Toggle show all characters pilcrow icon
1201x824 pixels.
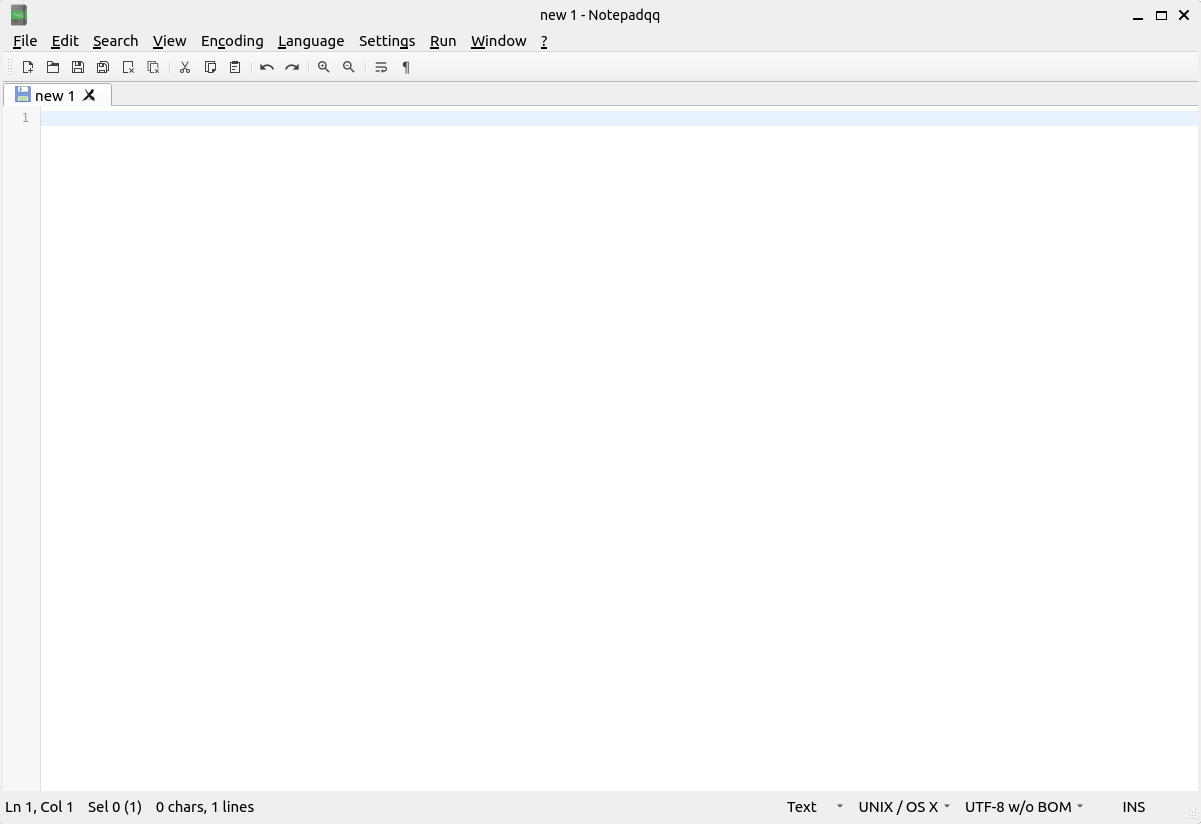[x=406, y=67]
